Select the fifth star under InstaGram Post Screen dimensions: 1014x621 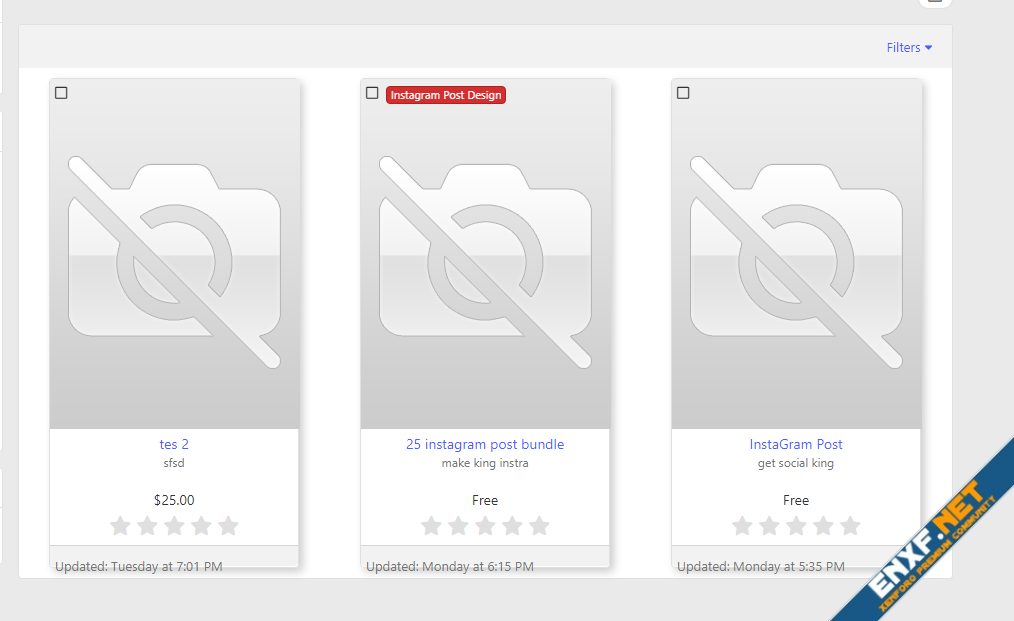[850, 525]
